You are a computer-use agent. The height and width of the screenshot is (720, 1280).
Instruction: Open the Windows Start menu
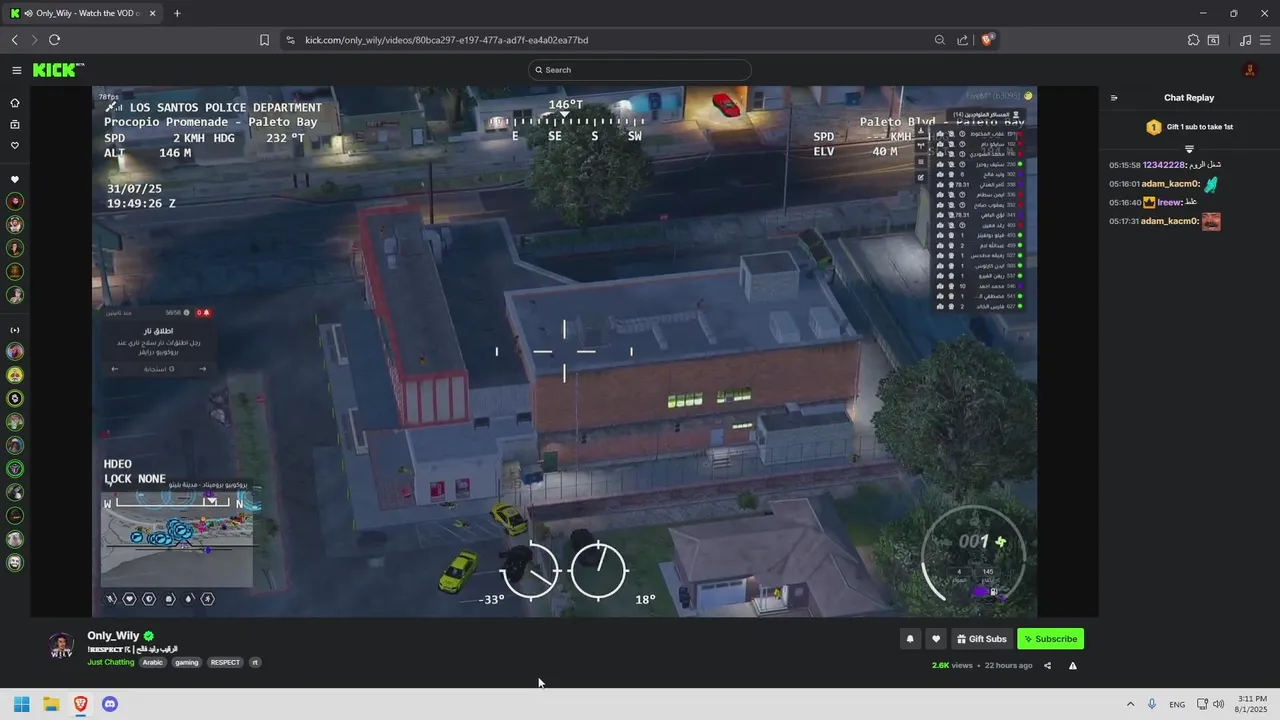22,704
